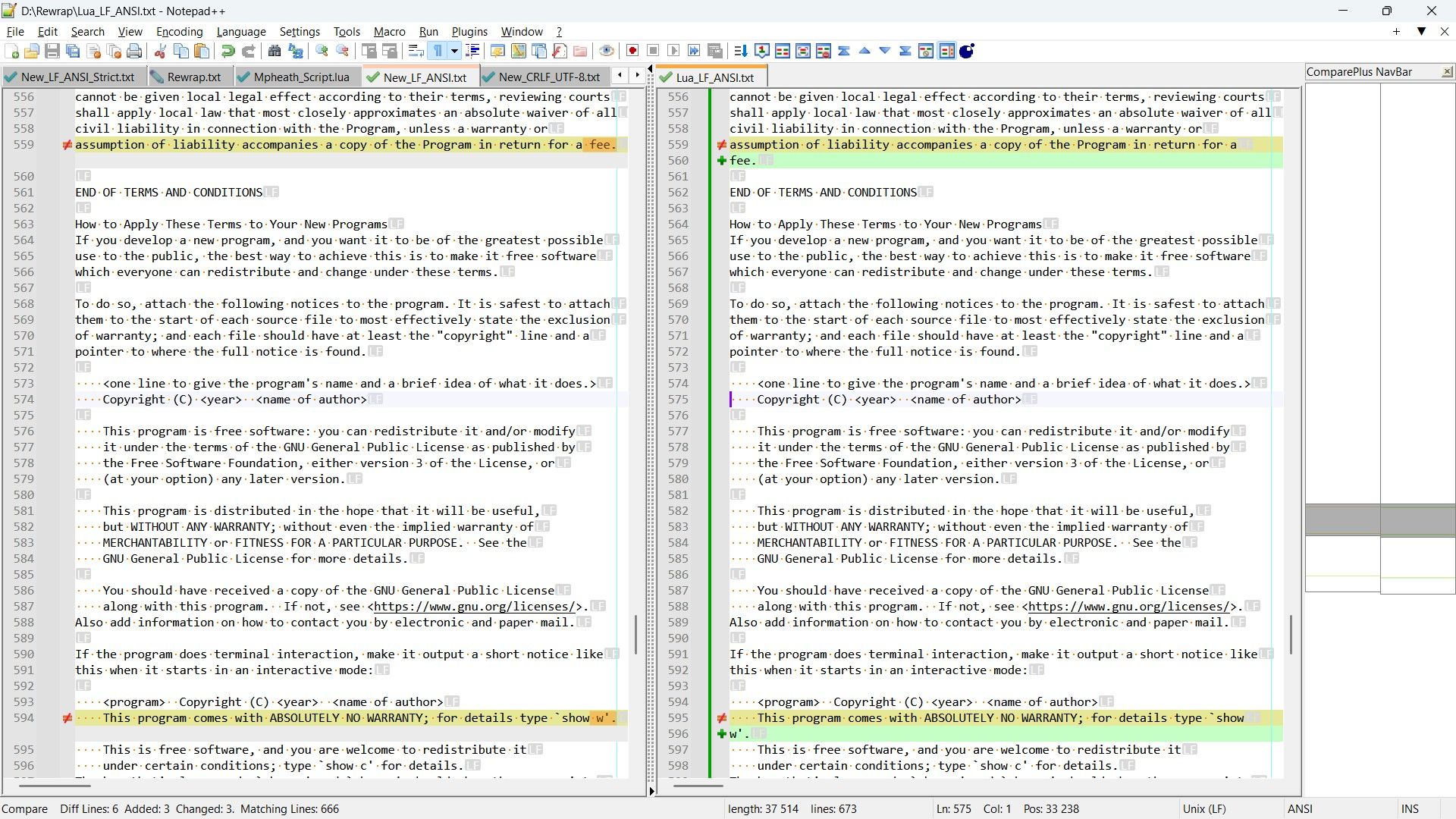Open the Function List panel icon
This screenshot has width=1456, height=819.
[560, 51]
